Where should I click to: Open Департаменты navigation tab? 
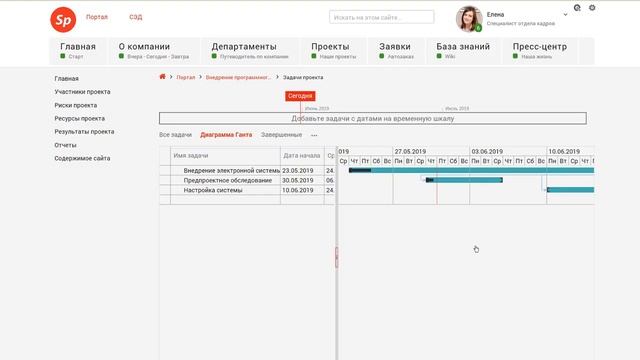(x=250, y=51)
